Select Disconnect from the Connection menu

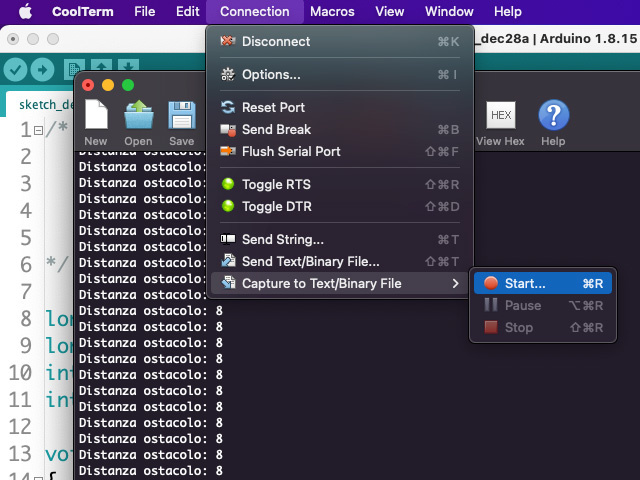[x=276, y=41]
